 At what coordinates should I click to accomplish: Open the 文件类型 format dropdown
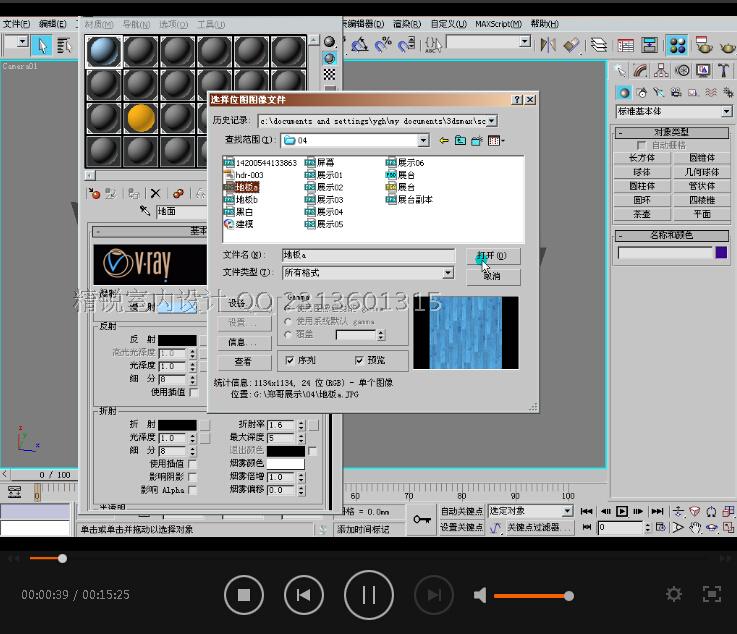[x=448, y=273]
